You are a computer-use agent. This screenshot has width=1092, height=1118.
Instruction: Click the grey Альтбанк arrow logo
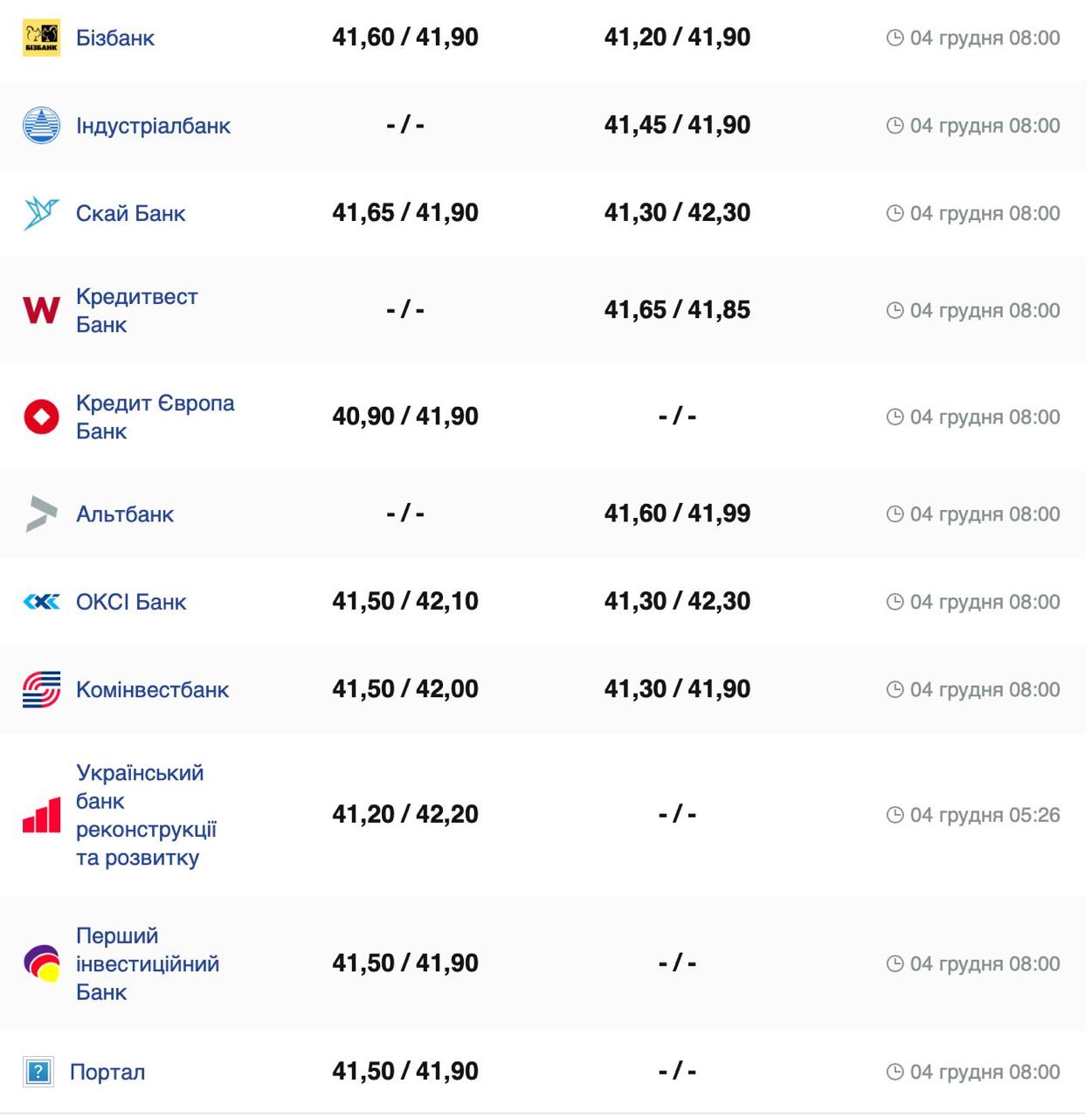click(41, 514)
